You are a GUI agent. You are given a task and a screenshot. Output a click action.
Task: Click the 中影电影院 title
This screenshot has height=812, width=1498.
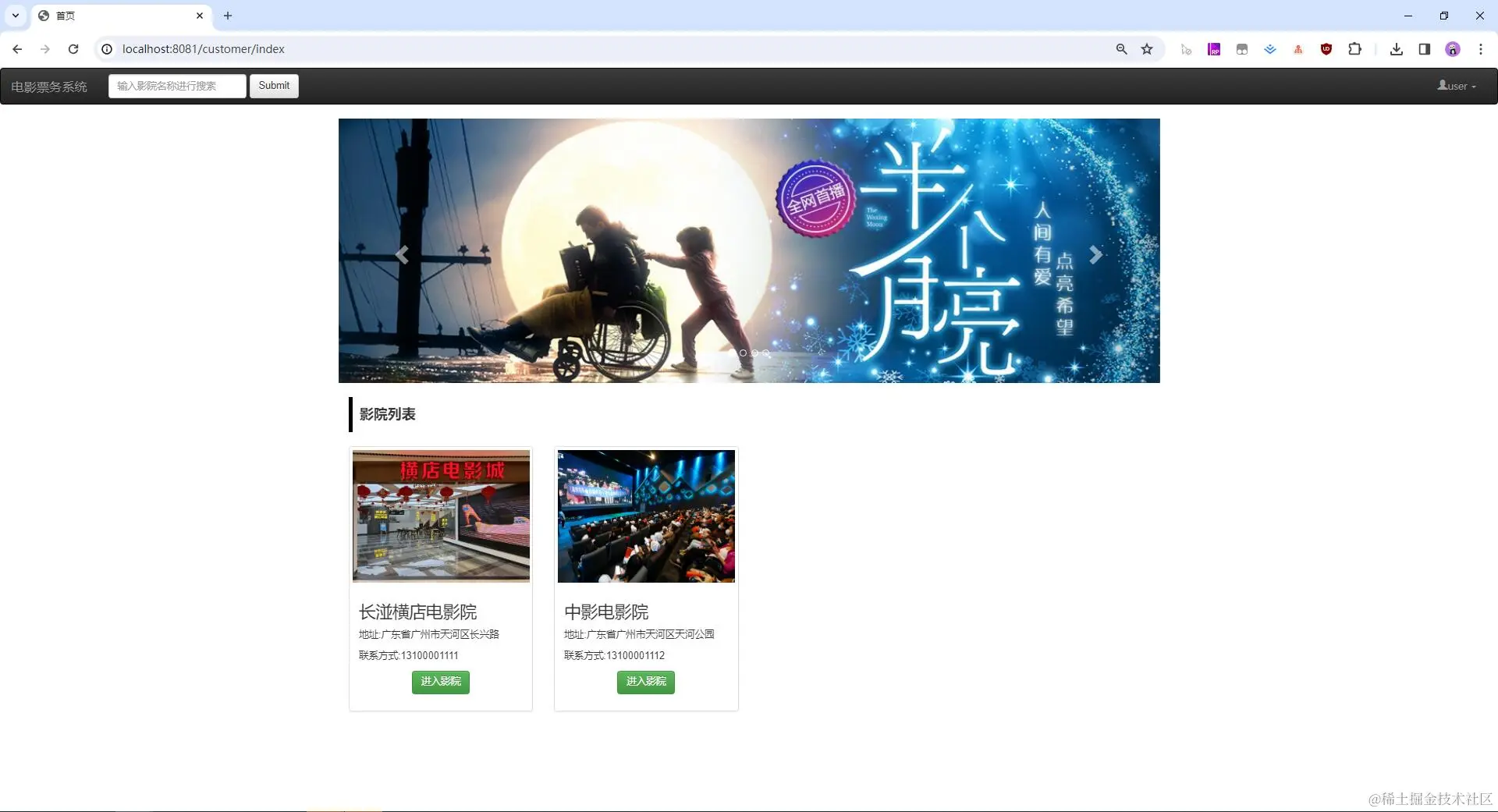point(606,612)
